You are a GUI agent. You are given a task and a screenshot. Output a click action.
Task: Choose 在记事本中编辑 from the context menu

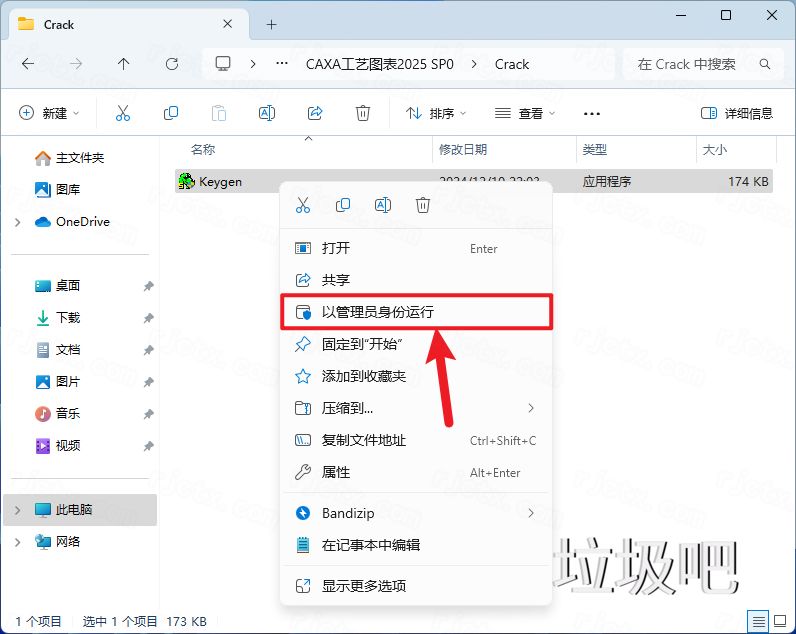[x=416, y=545]
